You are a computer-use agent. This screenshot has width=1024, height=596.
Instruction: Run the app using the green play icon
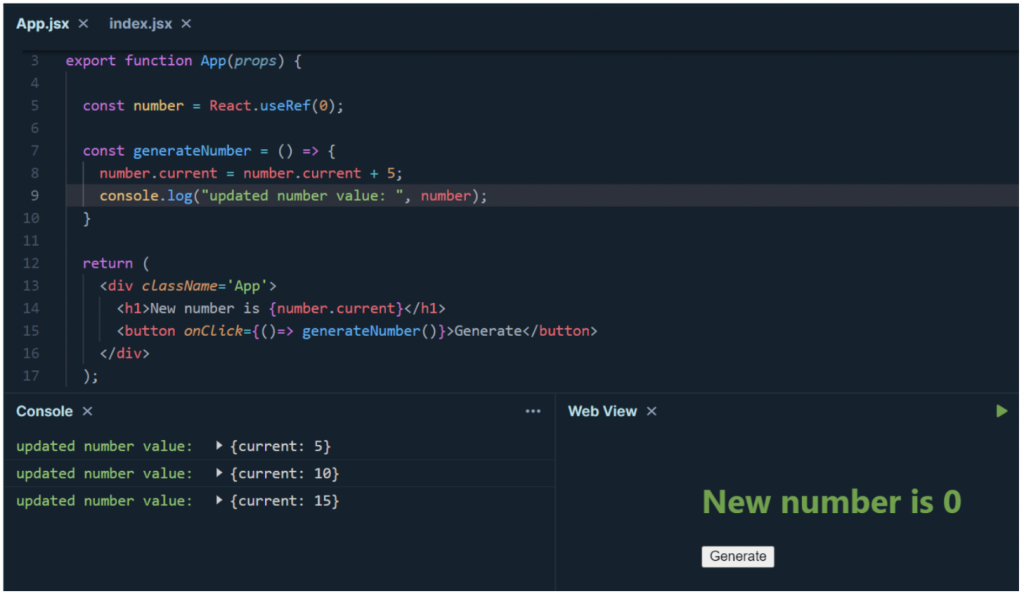(1001, 410)
